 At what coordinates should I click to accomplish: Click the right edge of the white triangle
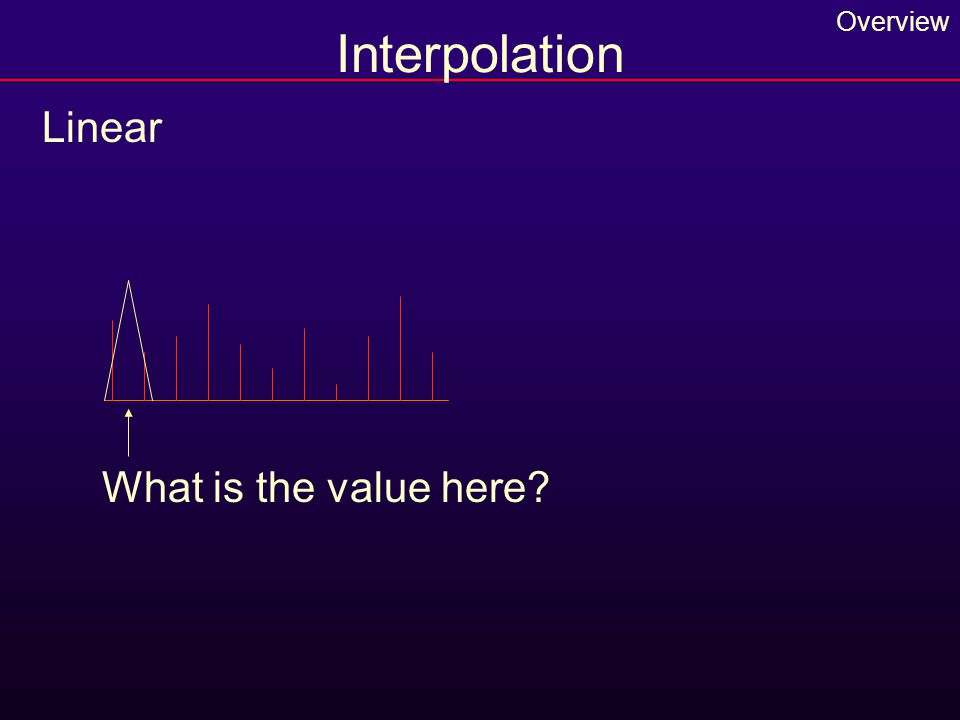(x=141, y=341)
